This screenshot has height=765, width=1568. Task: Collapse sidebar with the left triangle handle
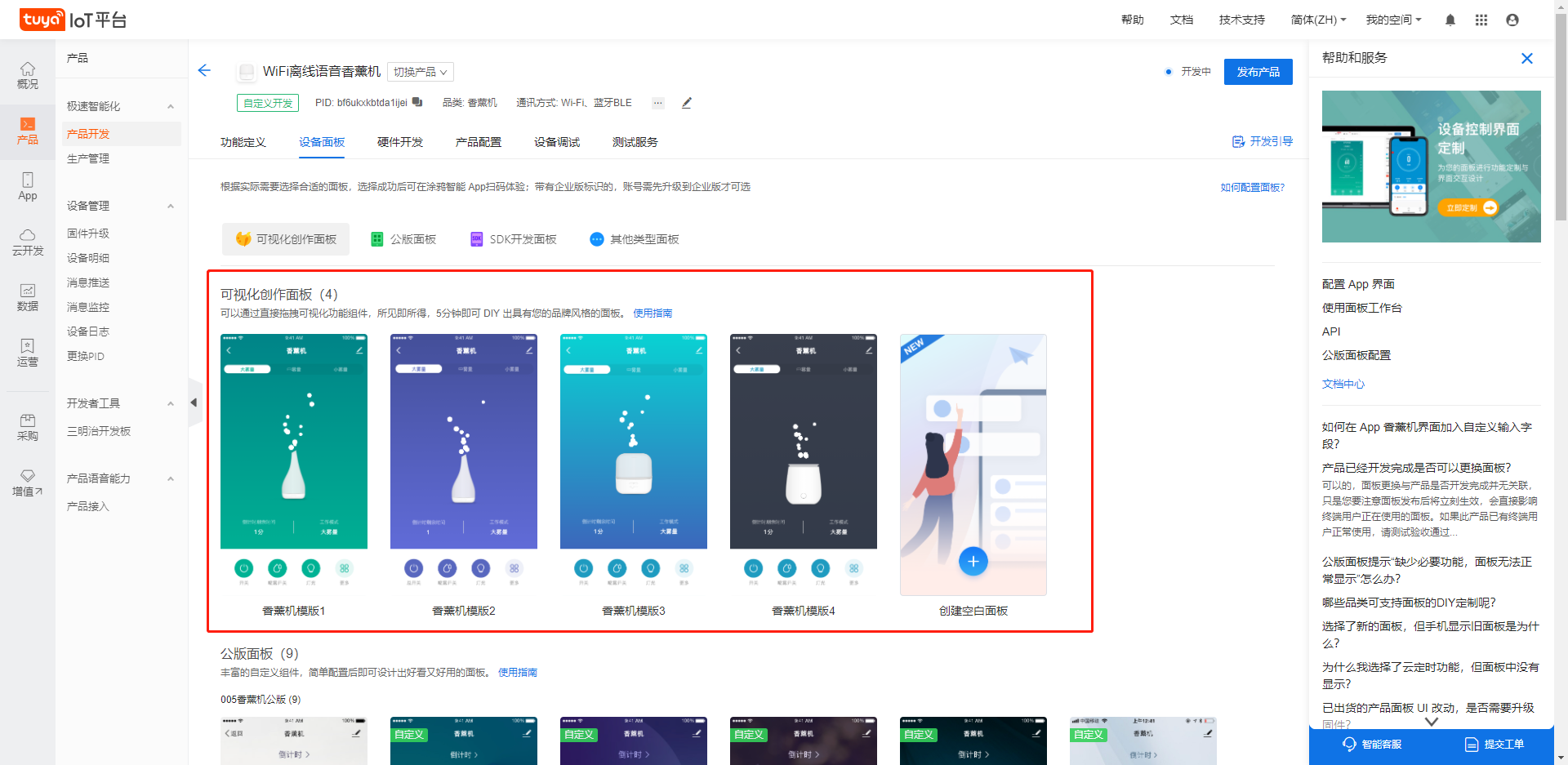(x=194, y=403)
